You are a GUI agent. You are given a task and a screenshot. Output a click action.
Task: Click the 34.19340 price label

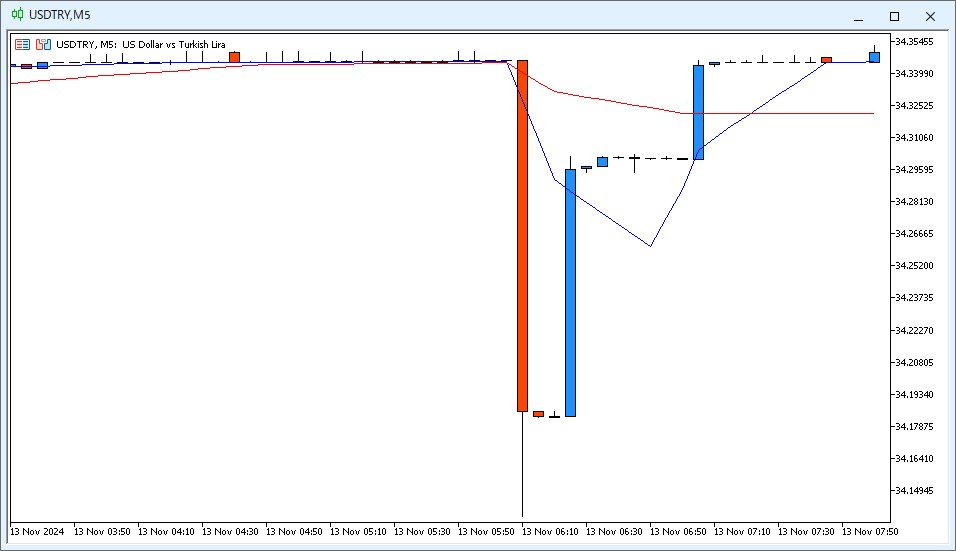tap(914, 394)
